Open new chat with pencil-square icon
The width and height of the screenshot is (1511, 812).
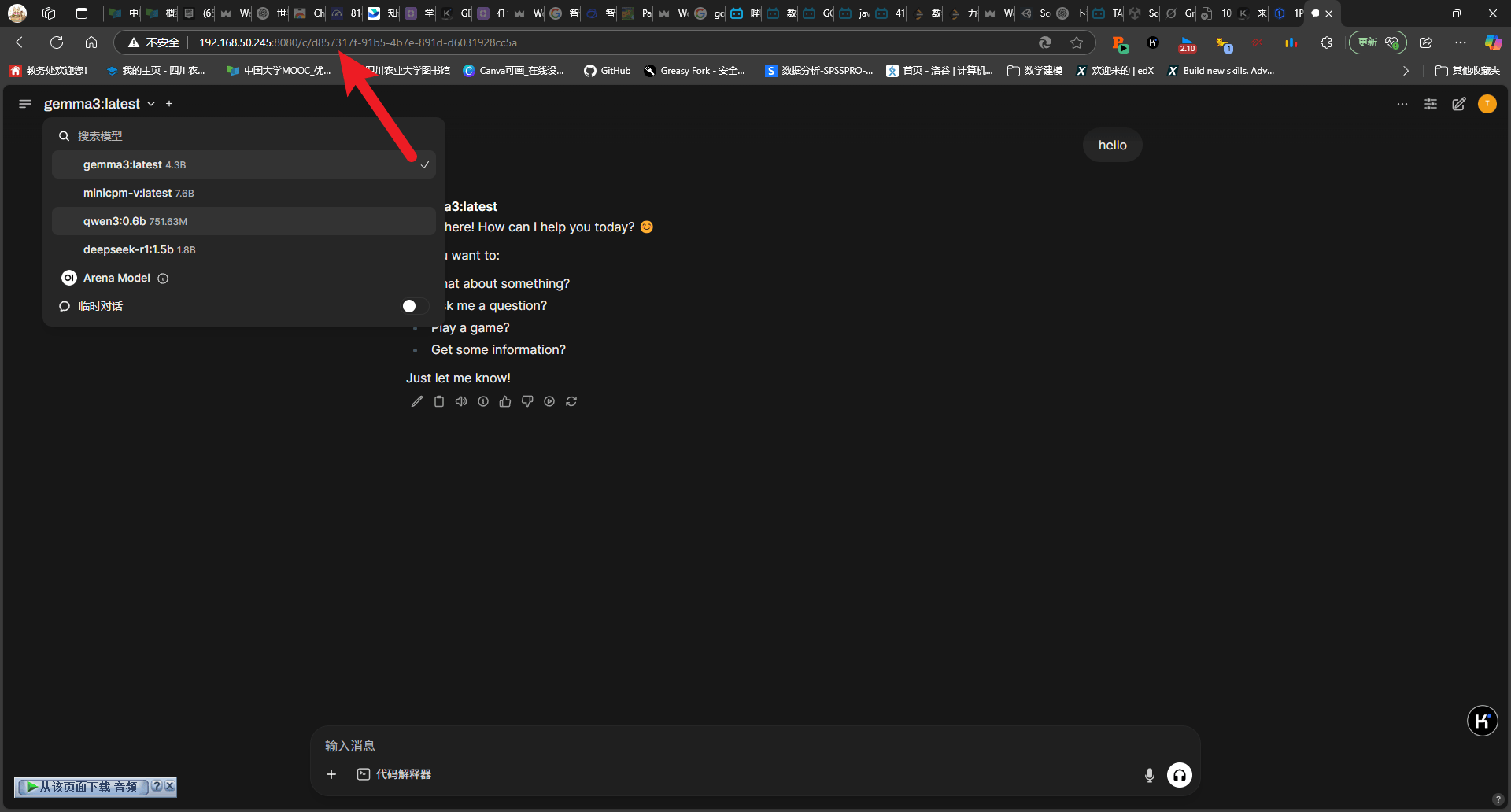[x=1459, y=104]
